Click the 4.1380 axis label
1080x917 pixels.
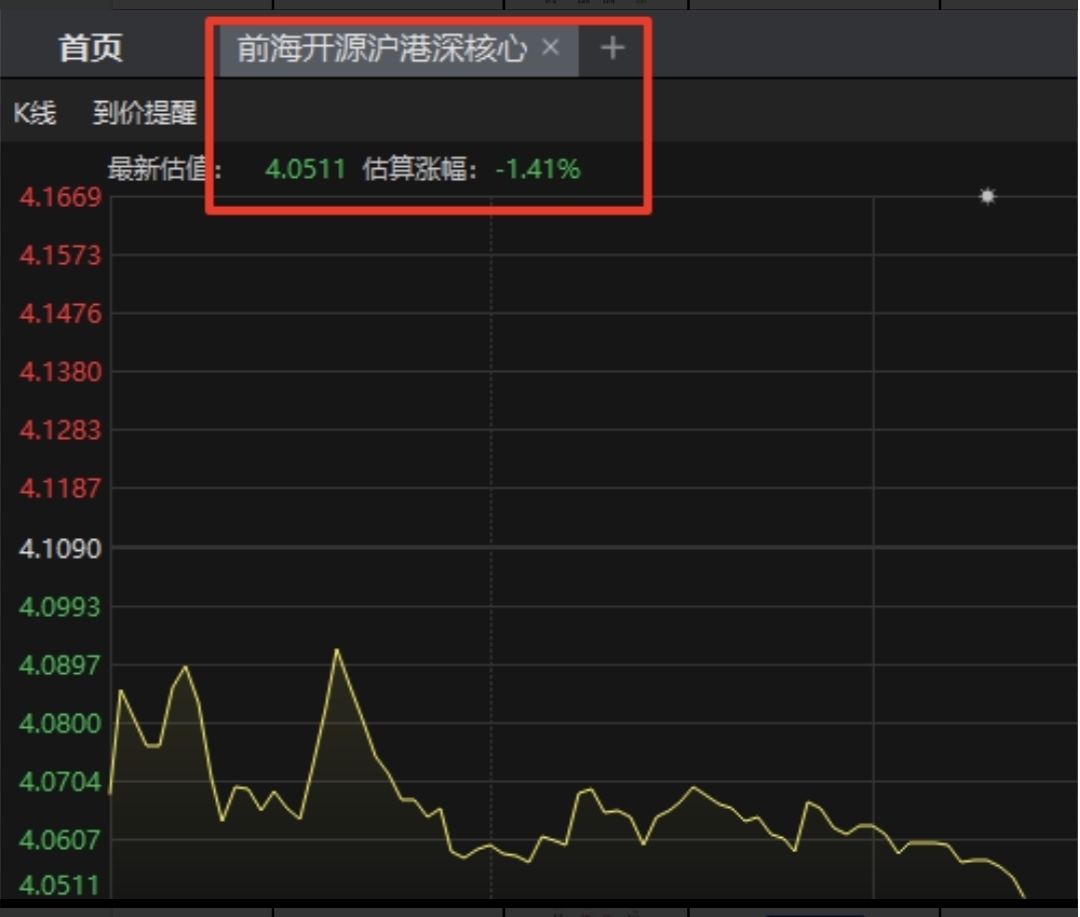(60, 372)
